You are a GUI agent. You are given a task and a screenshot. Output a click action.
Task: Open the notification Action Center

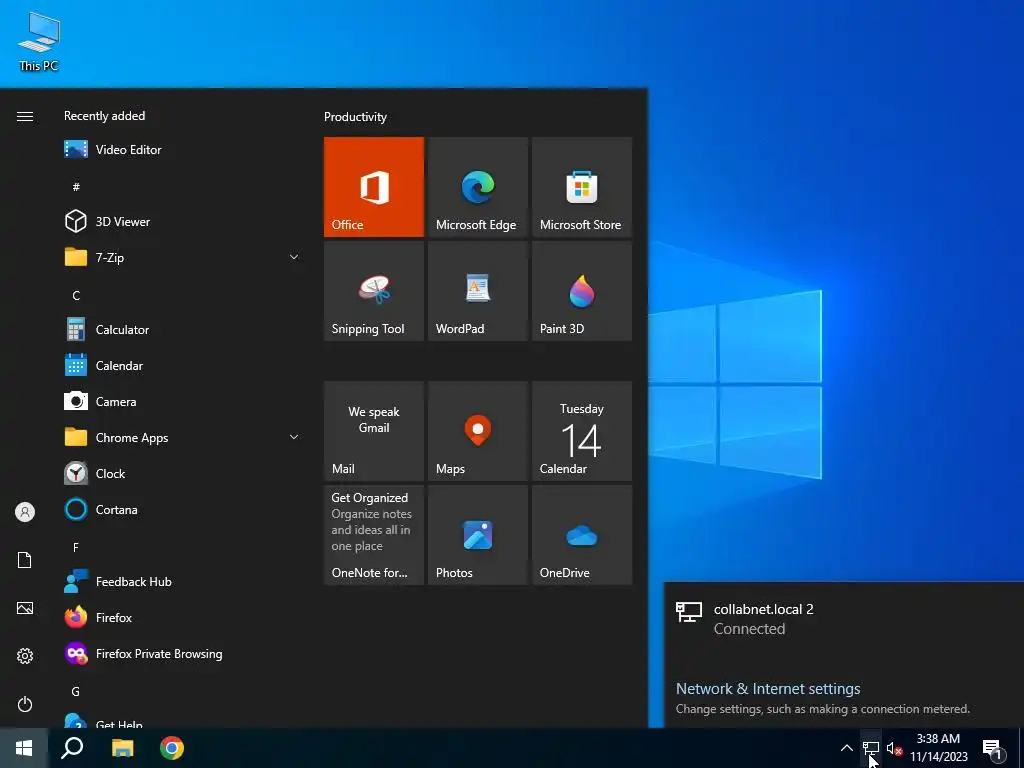(993, 749)
